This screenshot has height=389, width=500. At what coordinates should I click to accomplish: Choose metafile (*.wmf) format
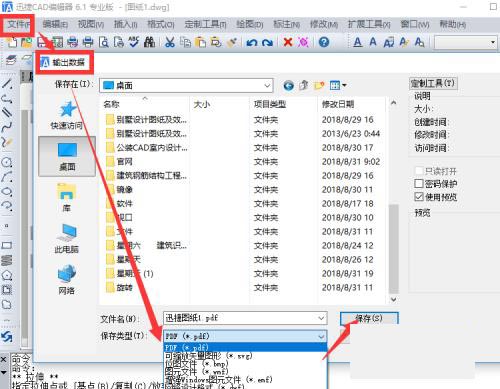coord(245,371)
